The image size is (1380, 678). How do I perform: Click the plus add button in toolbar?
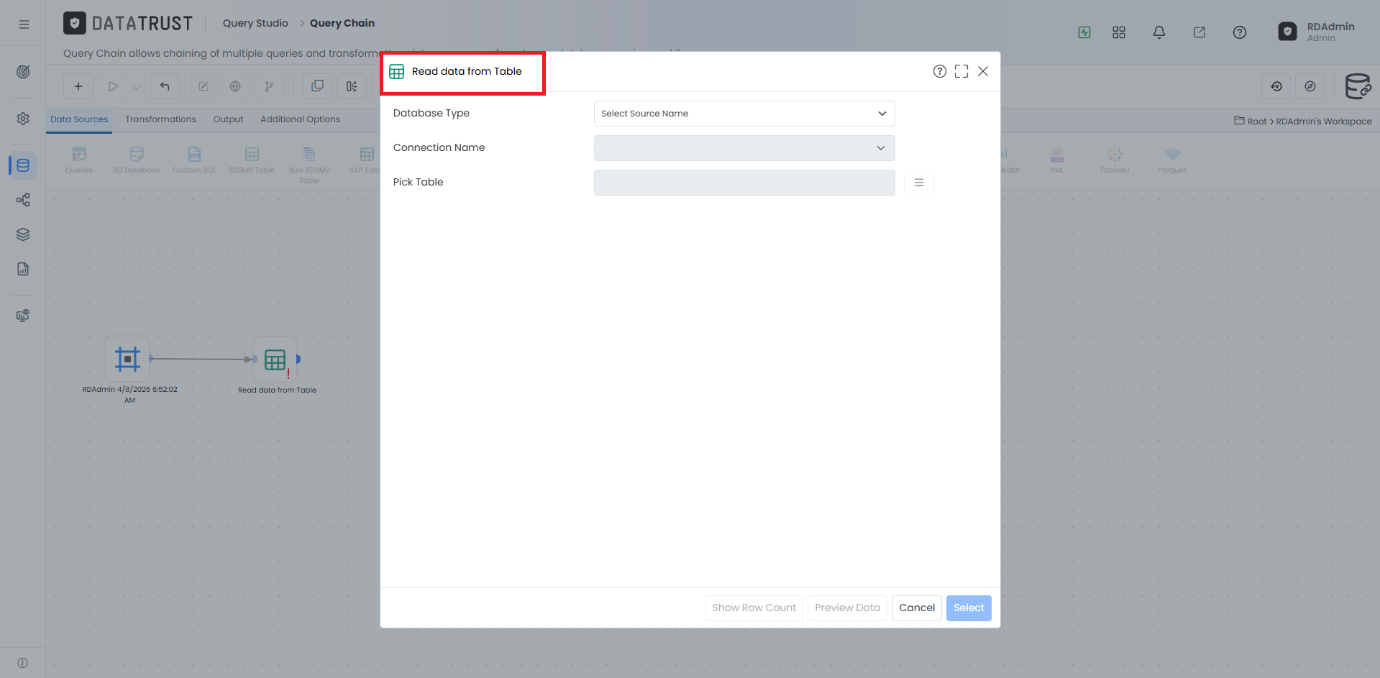tap(79, 86)
